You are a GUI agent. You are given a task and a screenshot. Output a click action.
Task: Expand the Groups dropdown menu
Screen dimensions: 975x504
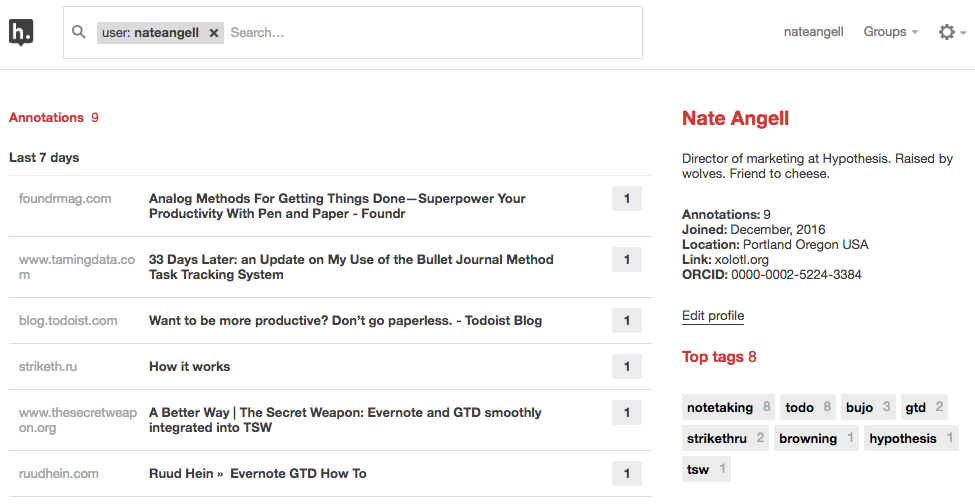(x=890, y=32)
